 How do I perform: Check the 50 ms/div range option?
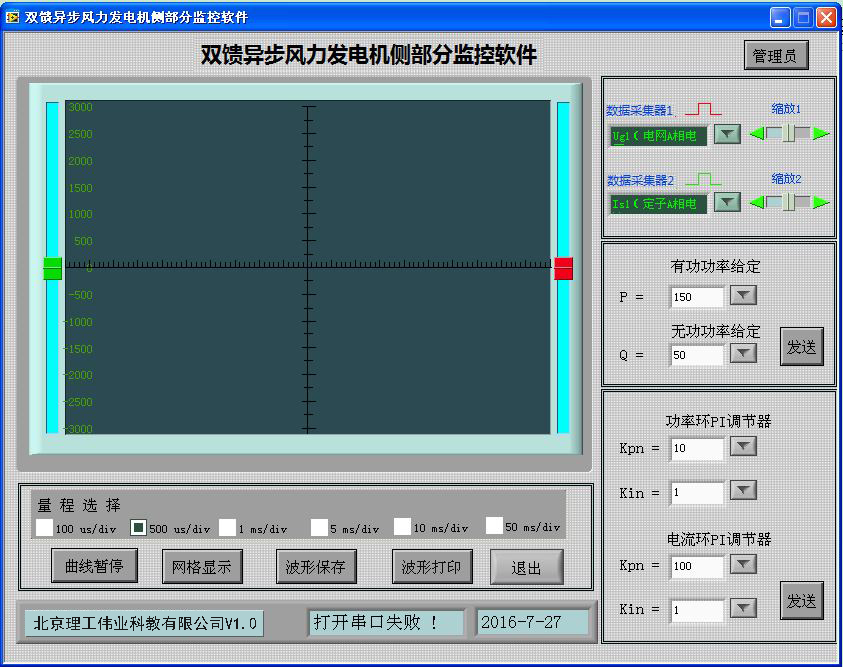tap(494, 525)
